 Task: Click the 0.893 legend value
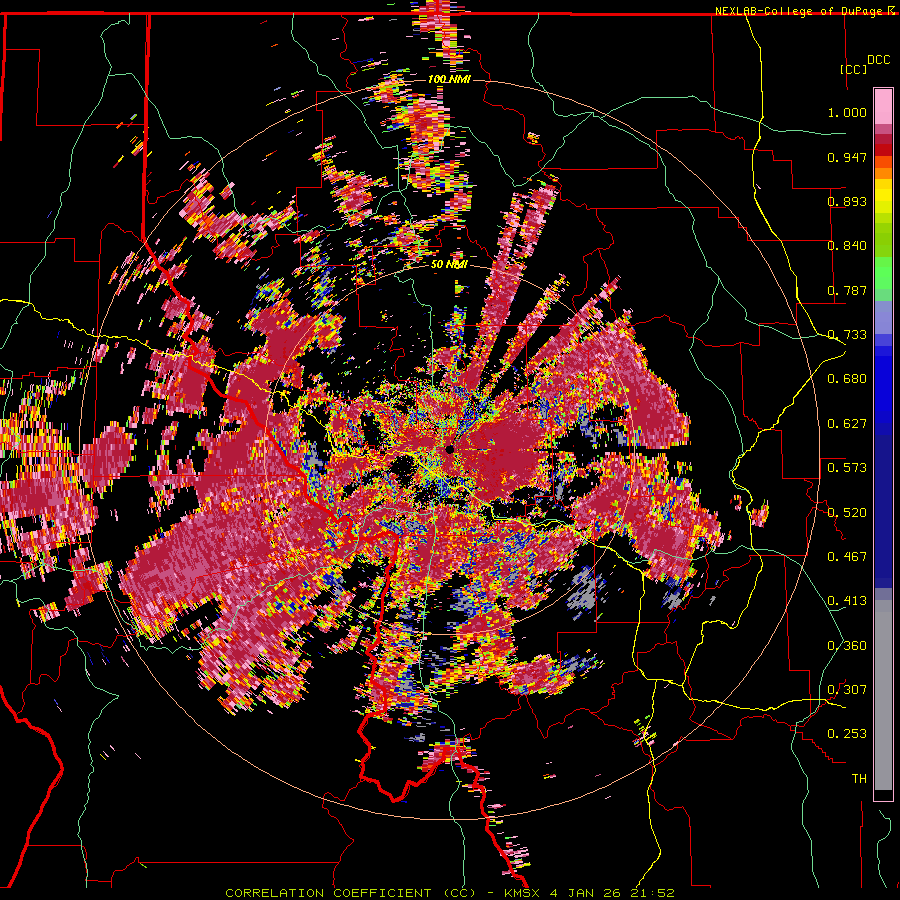tap(847, 201)
